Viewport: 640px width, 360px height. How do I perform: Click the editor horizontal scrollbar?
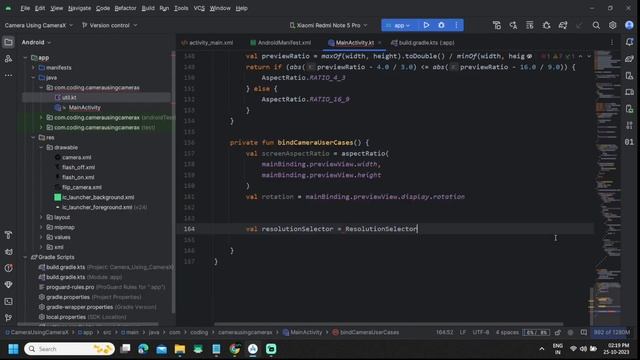pos(388,324)
